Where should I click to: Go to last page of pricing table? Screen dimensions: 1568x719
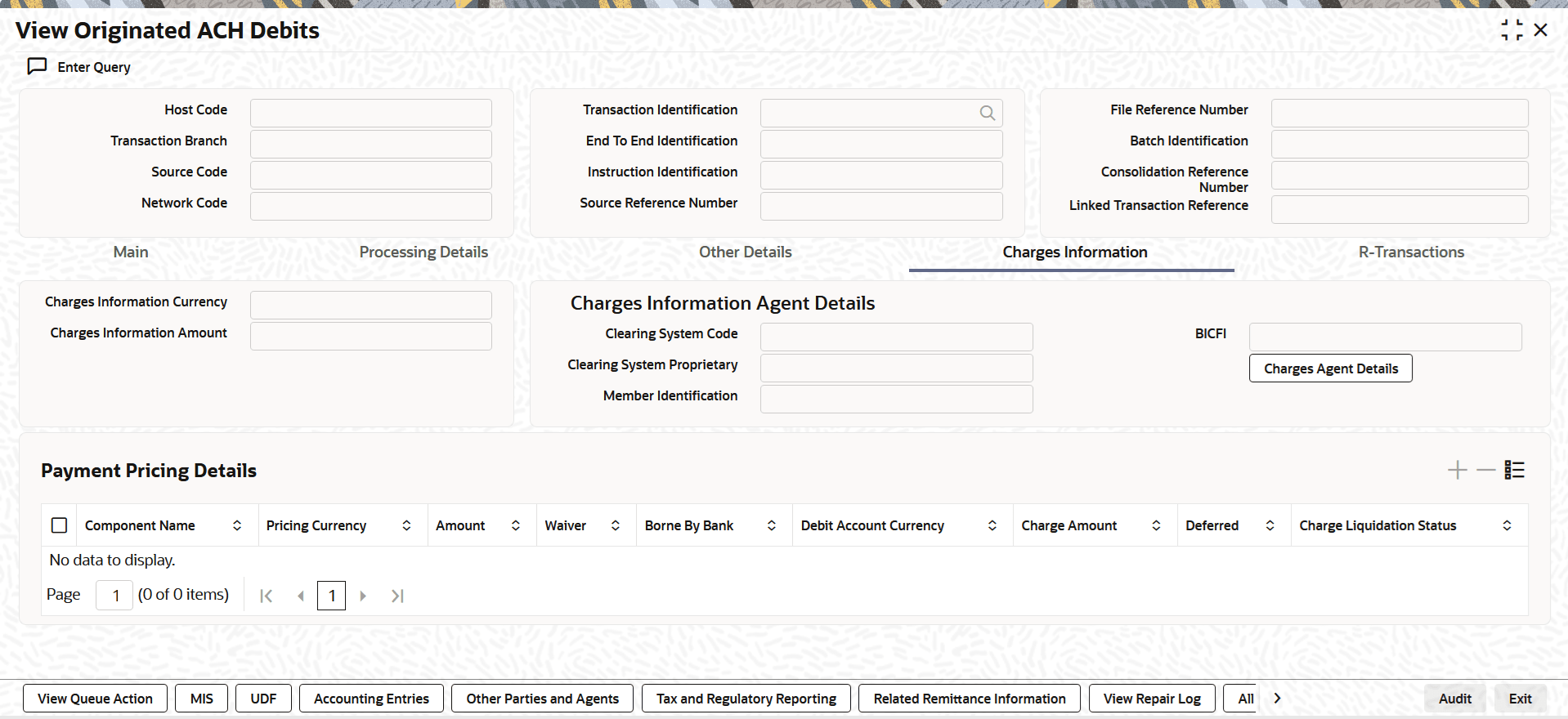[397, 596]
